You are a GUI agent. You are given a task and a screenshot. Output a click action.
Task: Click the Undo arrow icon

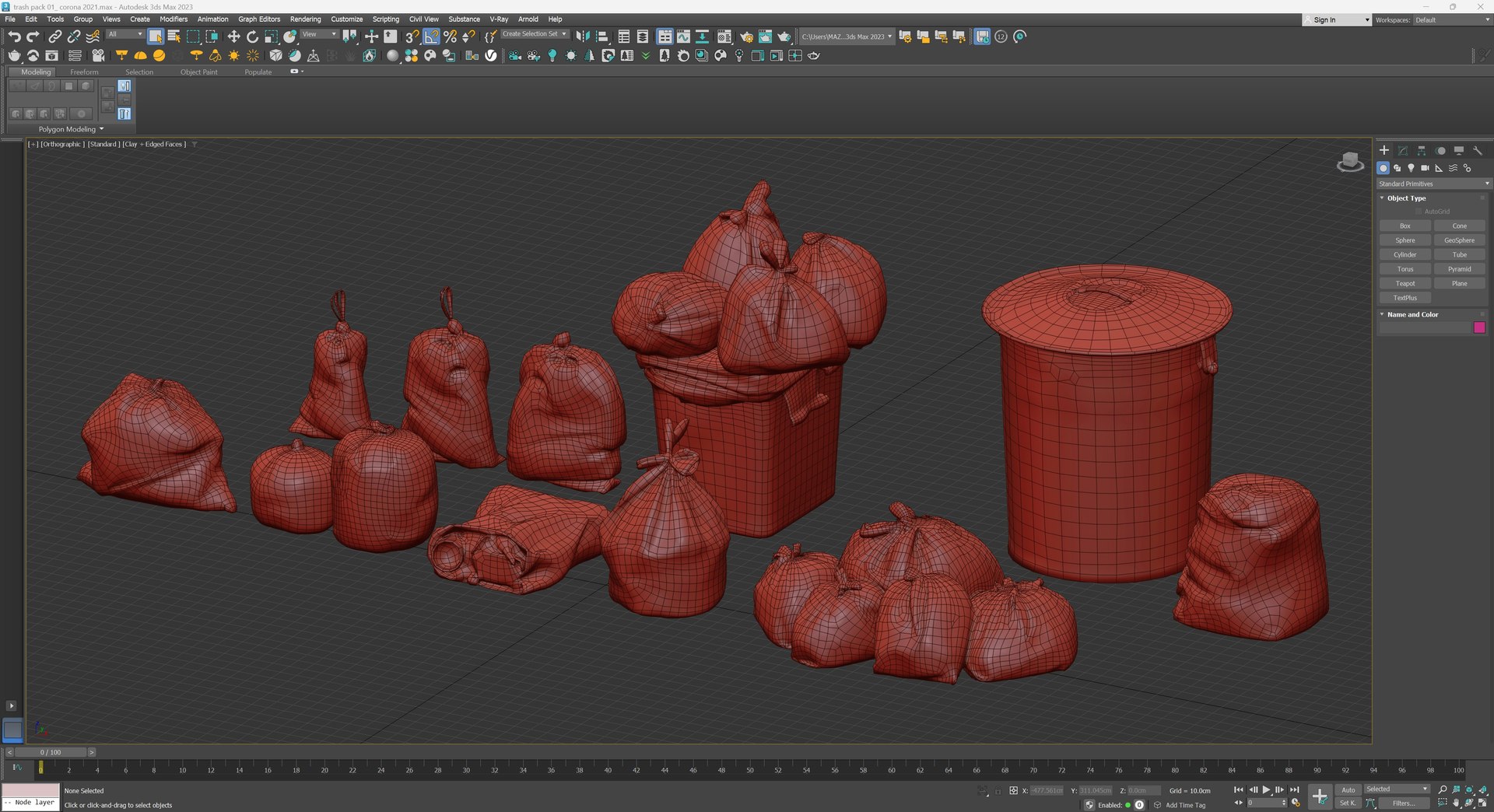14,37
